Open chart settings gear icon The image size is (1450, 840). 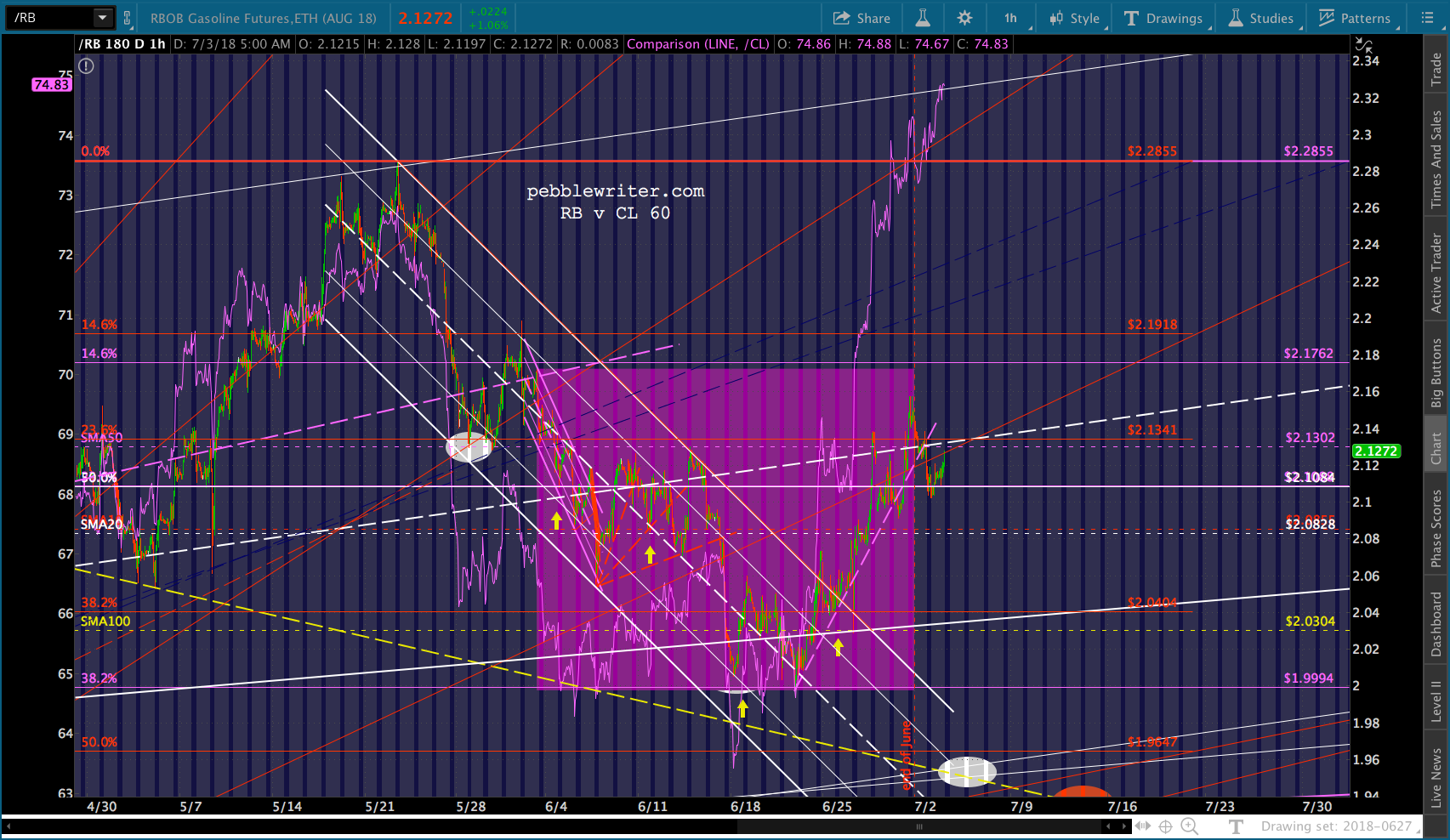click(x=964, y=18)
